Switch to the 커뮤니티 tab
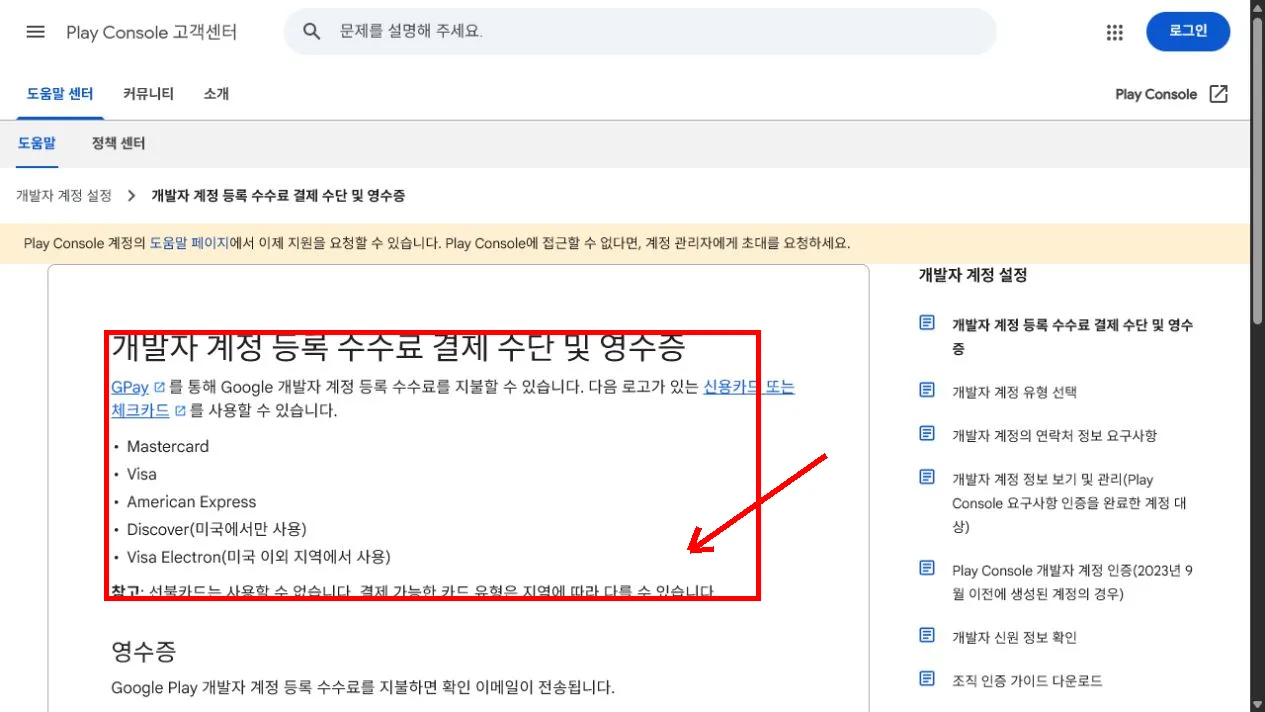This screenshot has height=712, width=1265. pos(148,94)
